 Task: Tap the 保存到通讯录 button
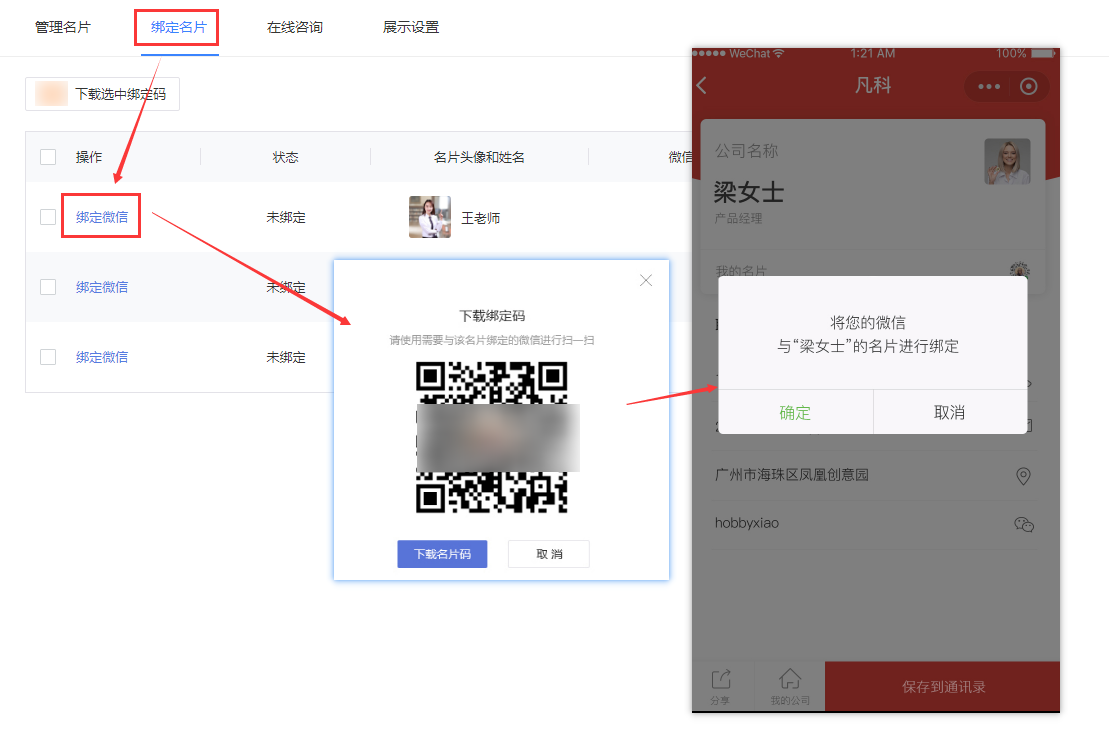pyautogui.click(x=943, y=687)
